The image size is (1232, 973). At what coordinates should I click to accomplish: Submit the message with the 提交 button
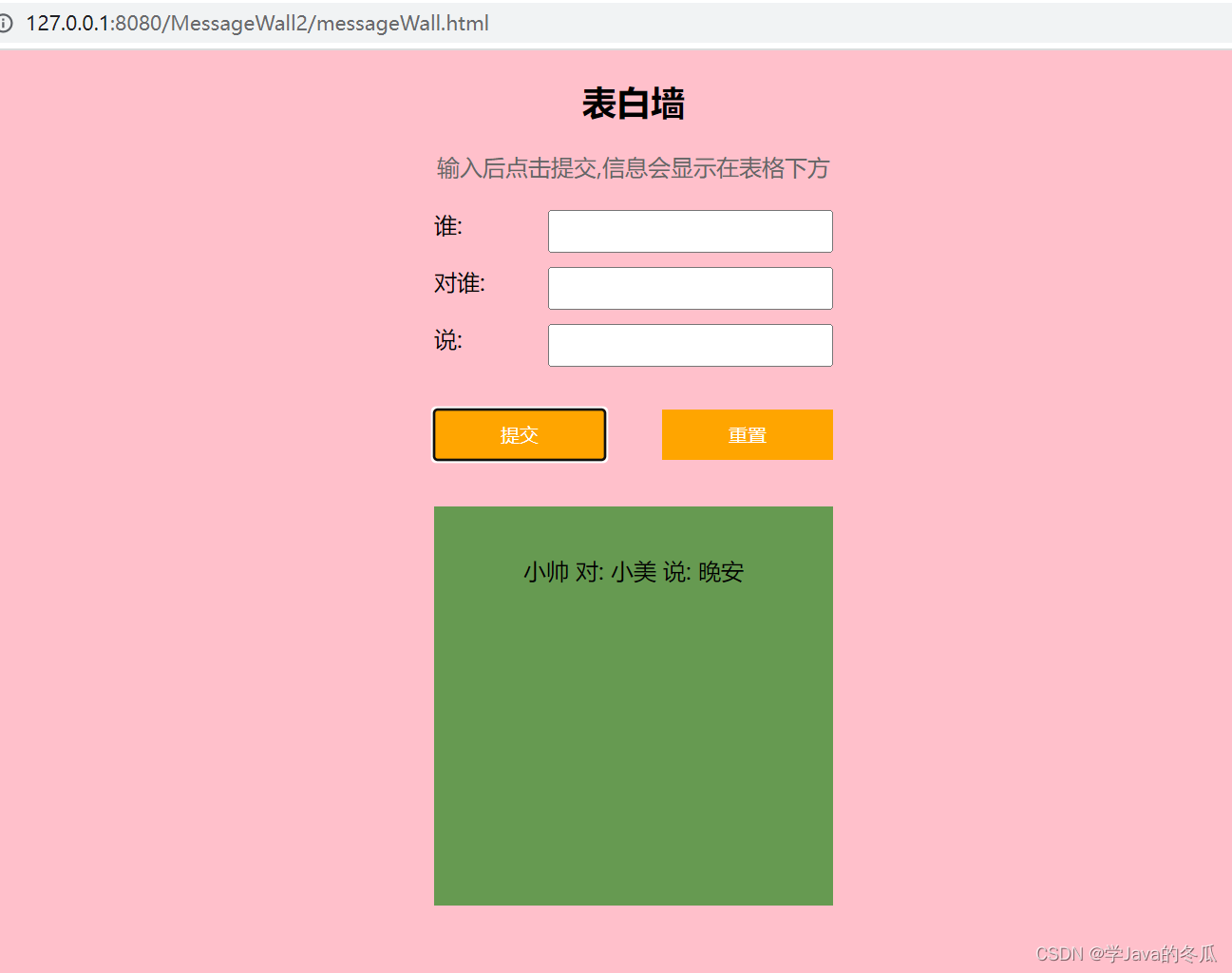coord(520,435)
